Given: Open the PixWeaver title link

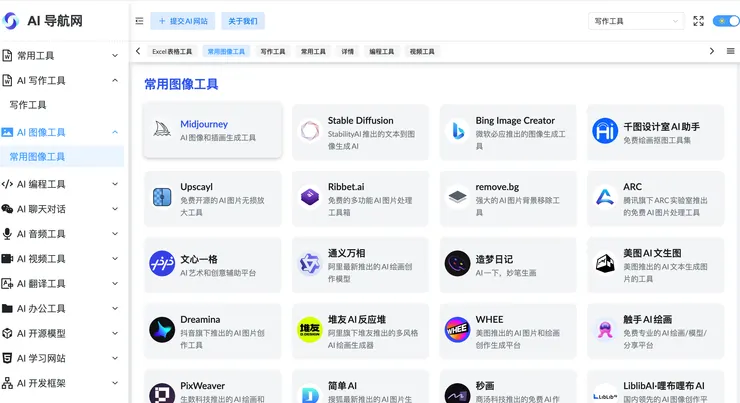Looking at the screenshot, I should pos(202,386).
